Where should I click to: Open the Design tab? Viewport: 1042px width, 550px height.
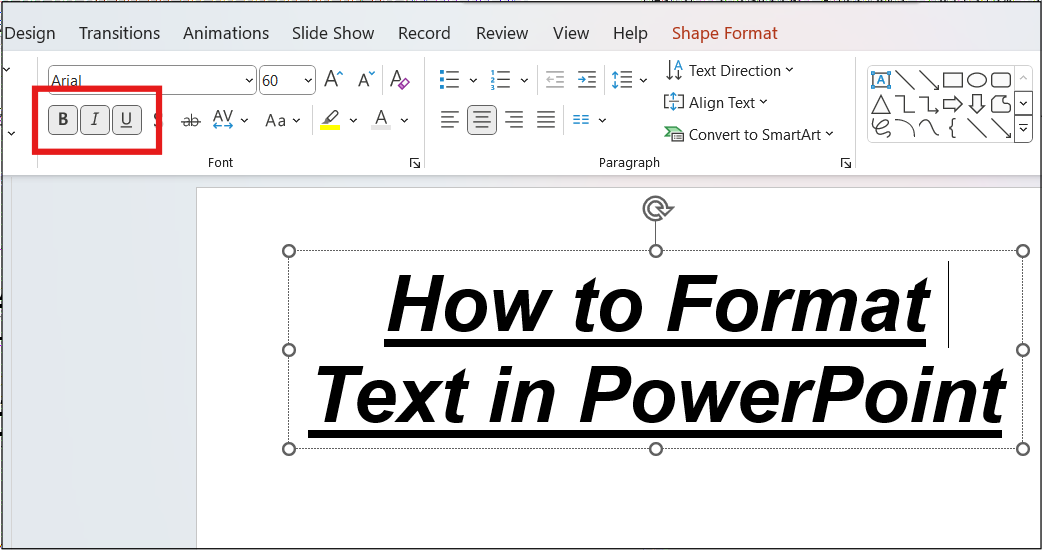(30, 33)
